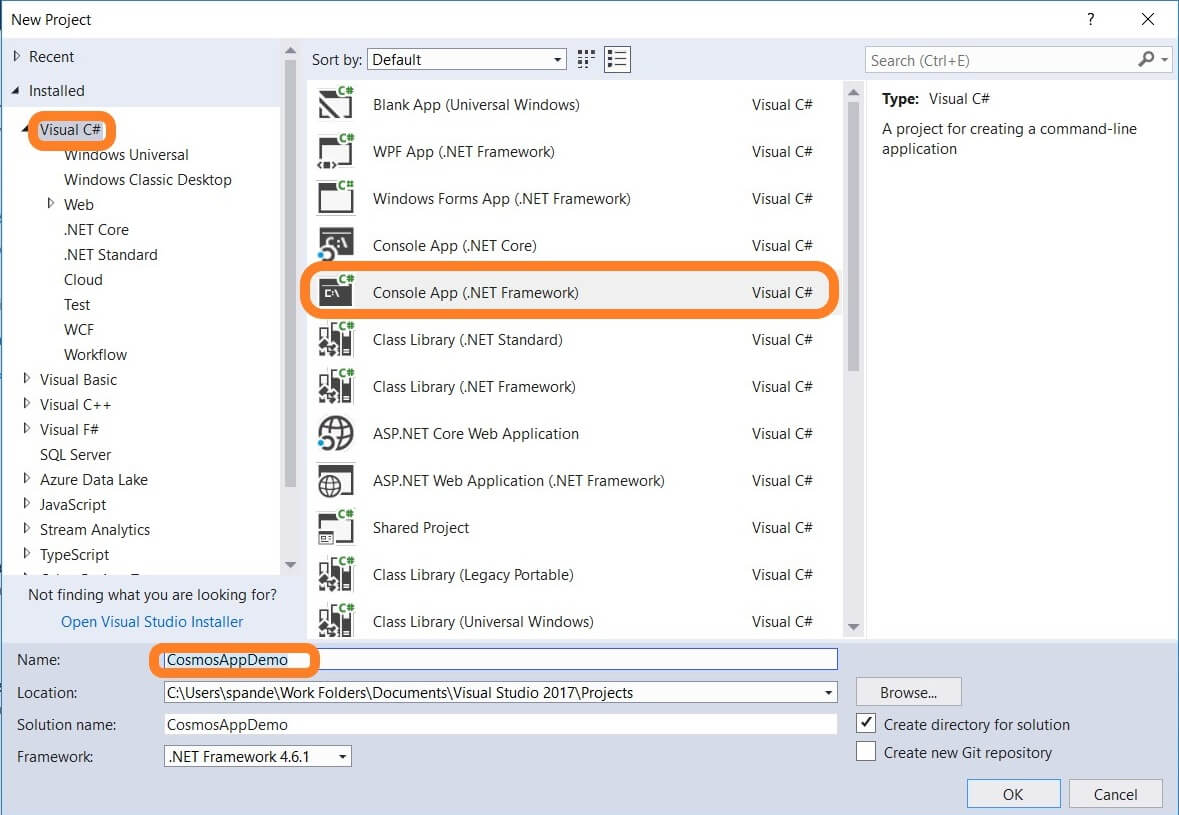Select ASP.NET Core Web Application template name
This screenshot has width=1179, height=815.
pos(475,434)
